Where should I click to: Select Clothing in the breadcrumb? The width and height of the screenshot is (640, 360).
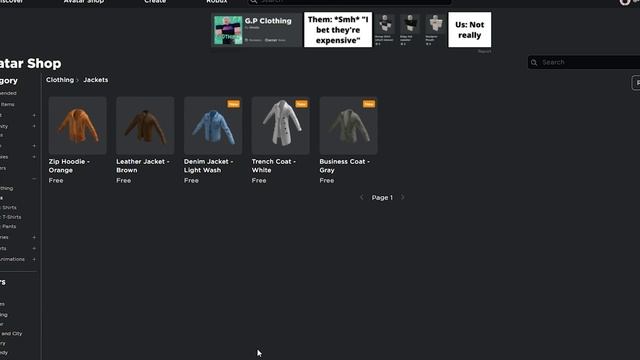click(60, 80)
